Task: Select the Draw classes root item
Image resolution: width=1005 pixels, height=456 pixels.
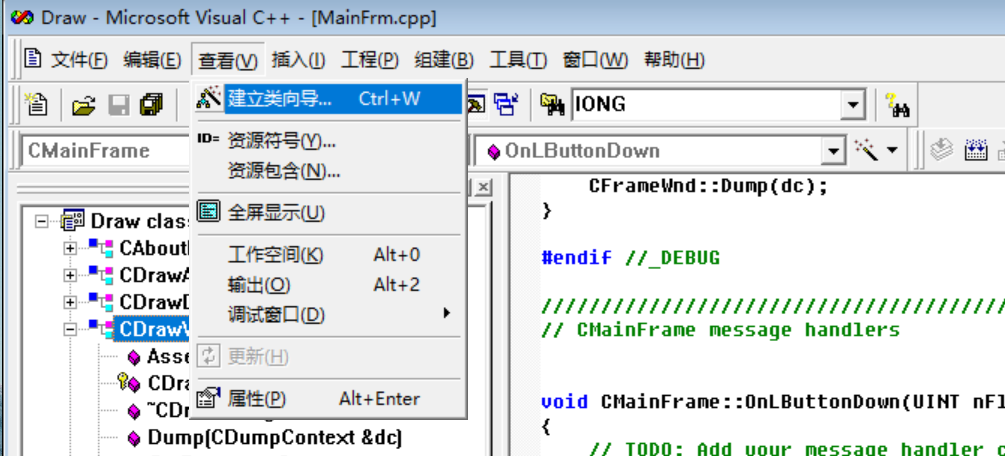Action: coord(141,221)
